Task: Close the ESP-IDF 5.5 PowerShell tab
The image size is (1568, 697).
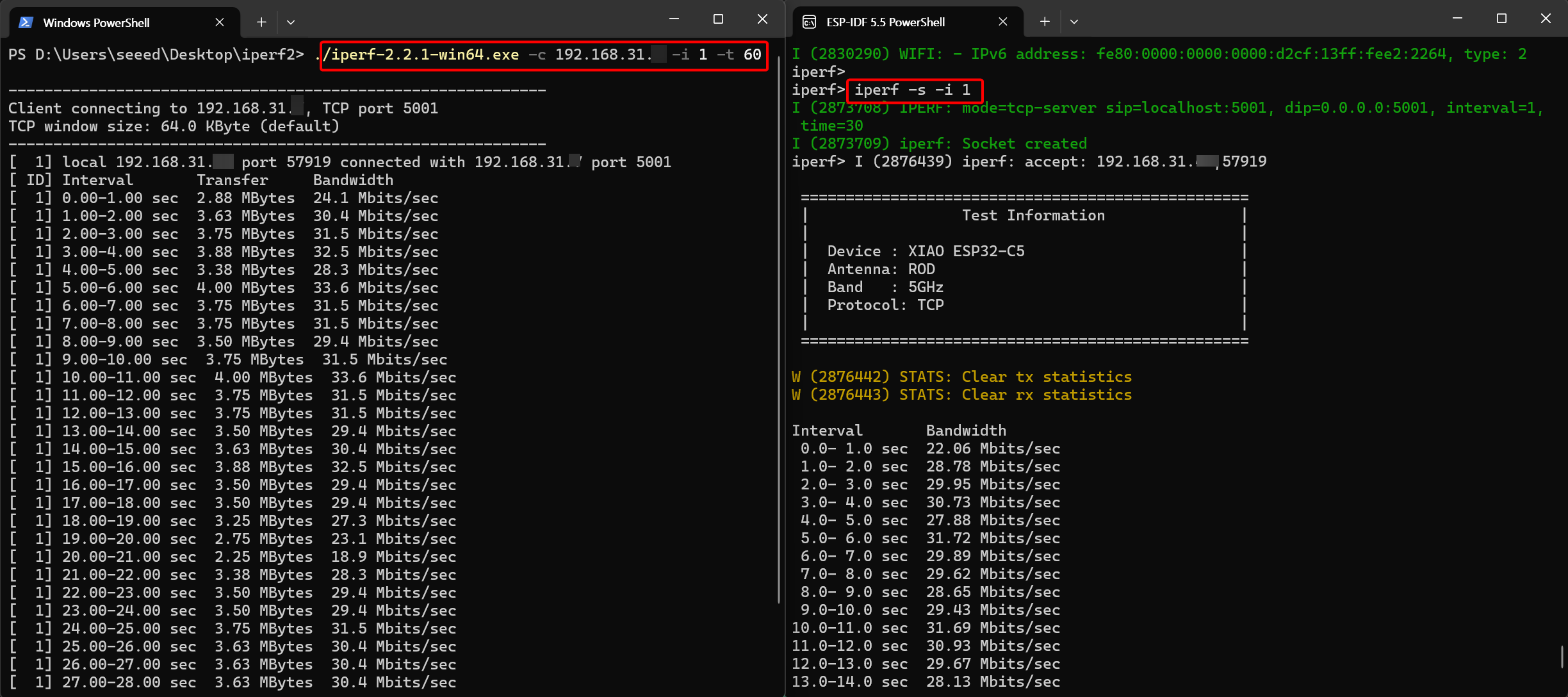Action: pos(1003,22)
